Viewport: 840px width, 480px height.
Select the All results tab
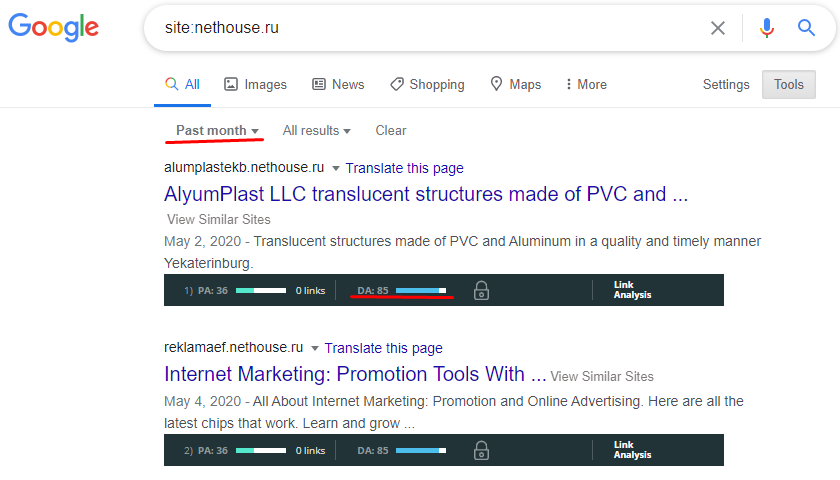coord(182,85)
